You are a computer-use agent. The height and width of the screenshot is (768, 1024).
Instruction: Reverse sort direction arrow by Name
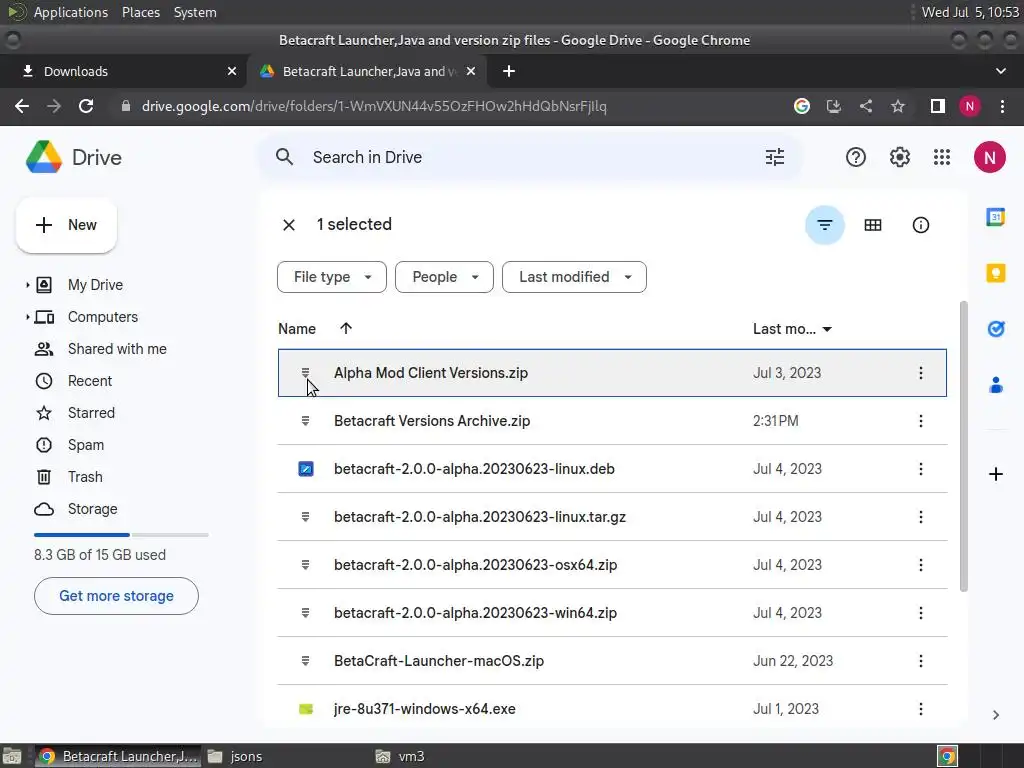(x=346, y=328)
